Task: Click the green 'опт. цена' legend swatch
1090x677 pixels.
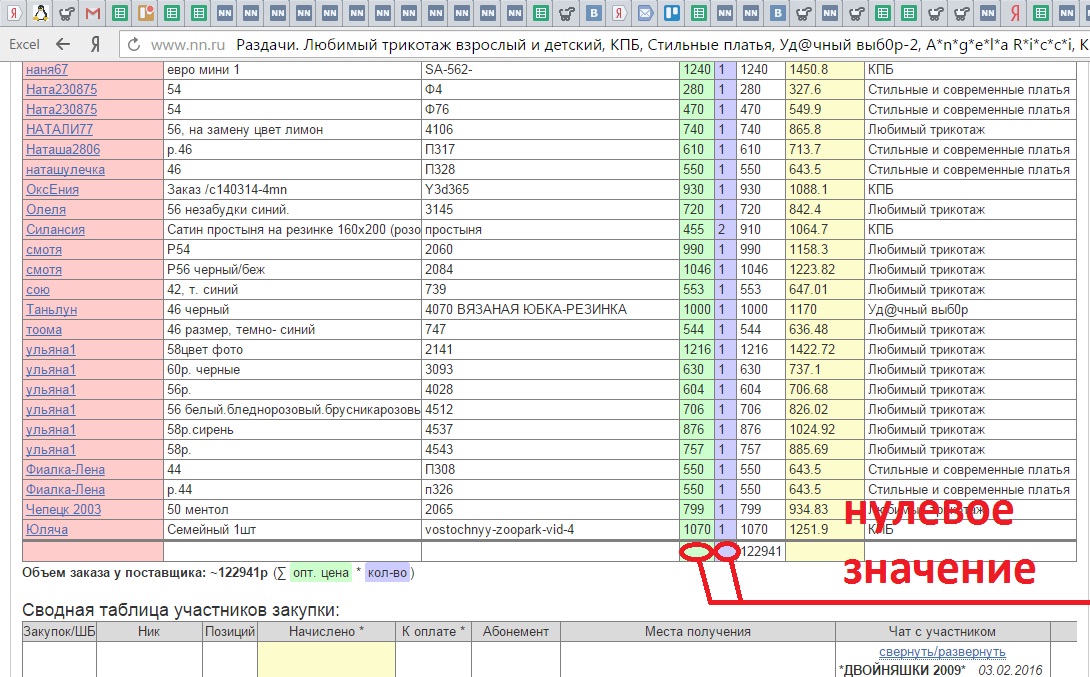Action: 320,573
